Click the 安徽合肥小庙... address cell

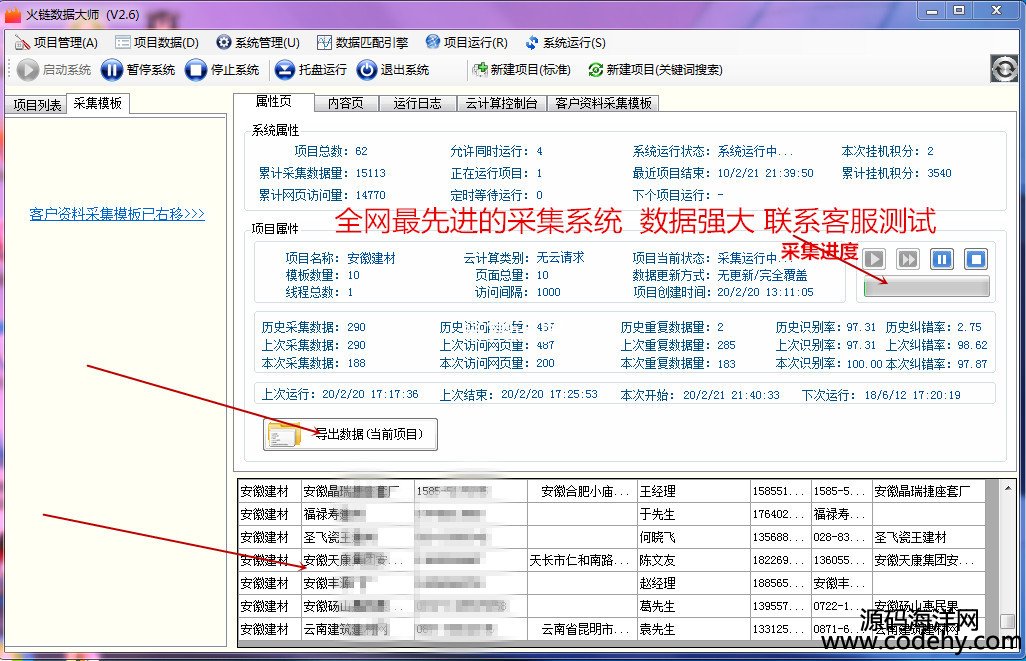tap(582, 491)
